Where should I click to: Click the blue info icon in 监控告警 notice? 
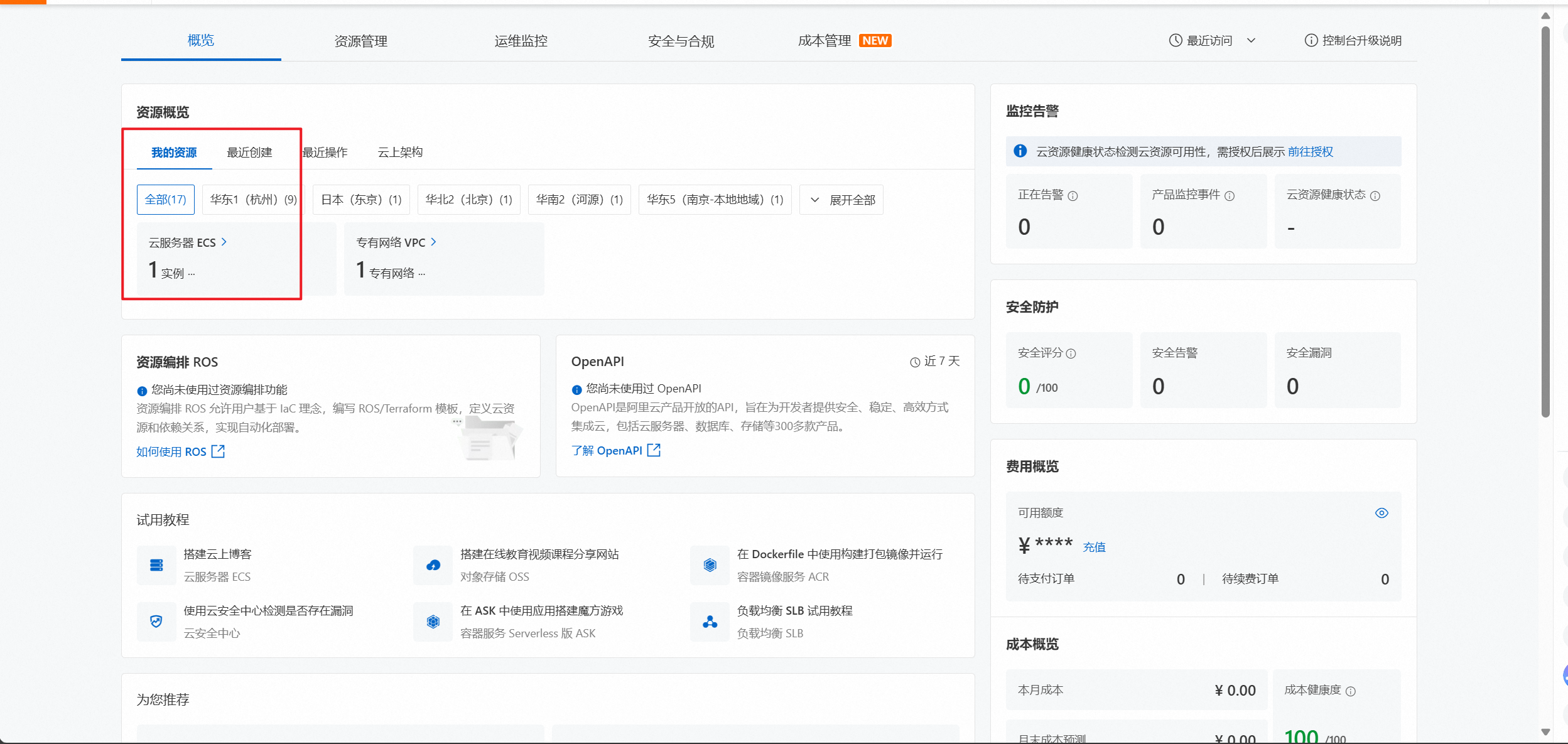point(1020,151)
